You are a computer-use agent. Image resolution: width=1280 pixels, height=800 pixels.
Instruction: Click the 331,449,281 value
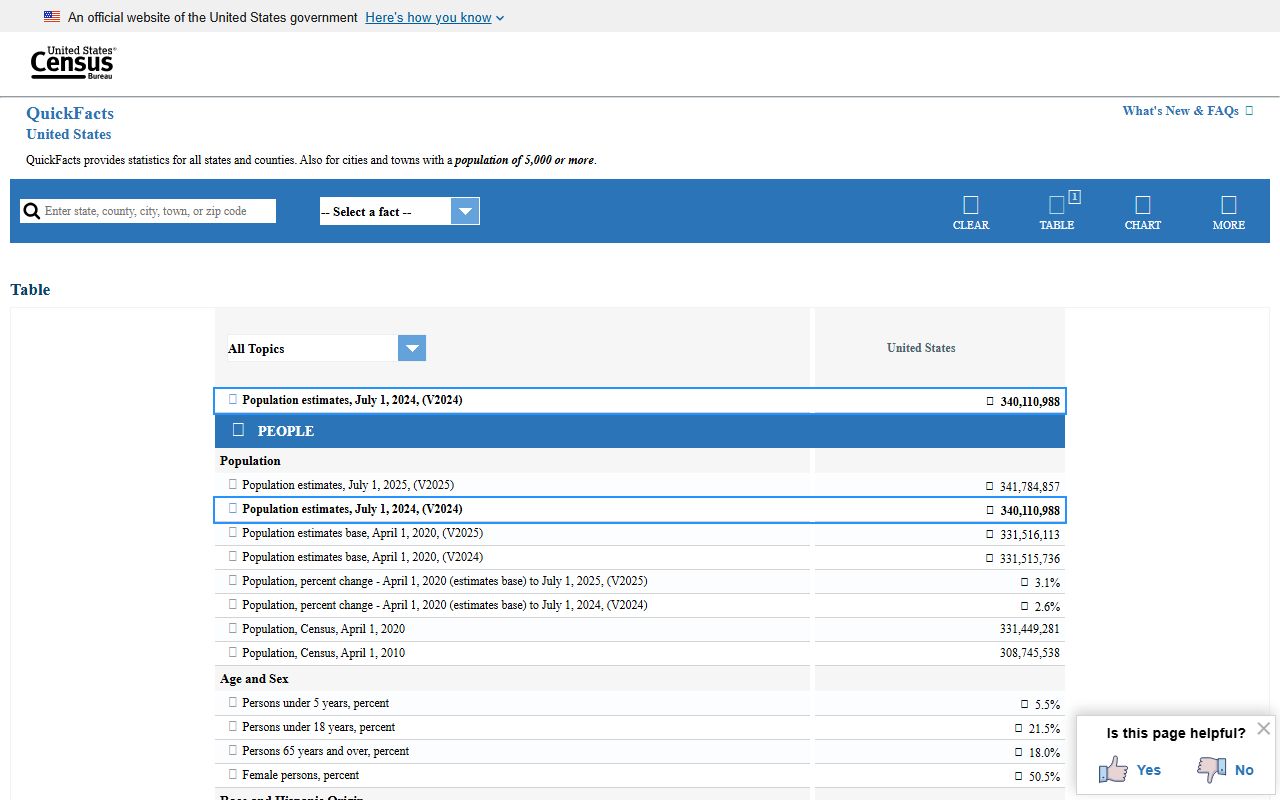[x=1030, y=629]
